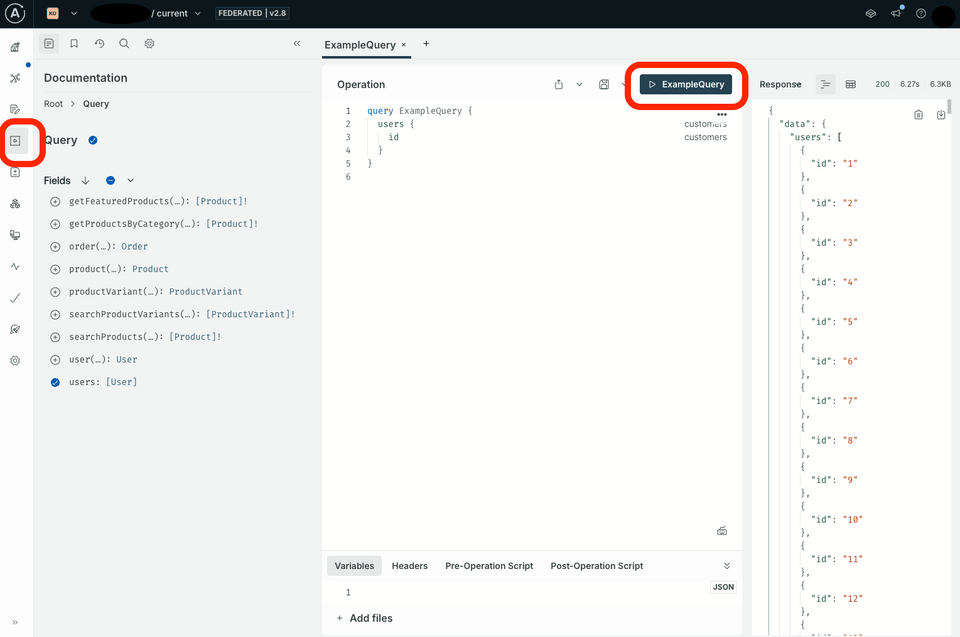This screenshot has height=637, width=960.
Task: Open the Launches rocket sidebar icon
Action: tap(15, 329)
